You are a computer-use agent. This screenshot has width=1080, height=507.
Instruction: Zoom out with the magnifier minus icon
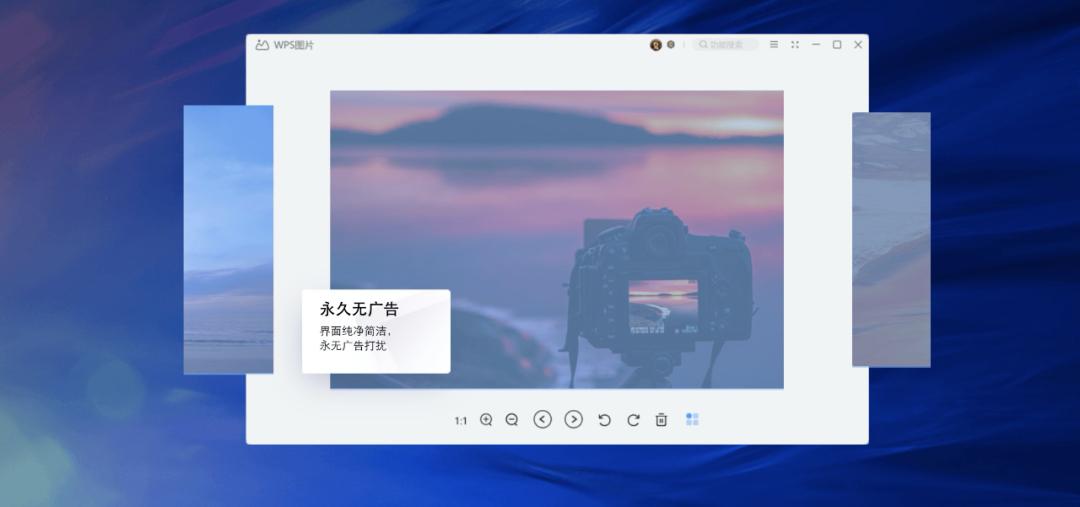pos(512,420)
